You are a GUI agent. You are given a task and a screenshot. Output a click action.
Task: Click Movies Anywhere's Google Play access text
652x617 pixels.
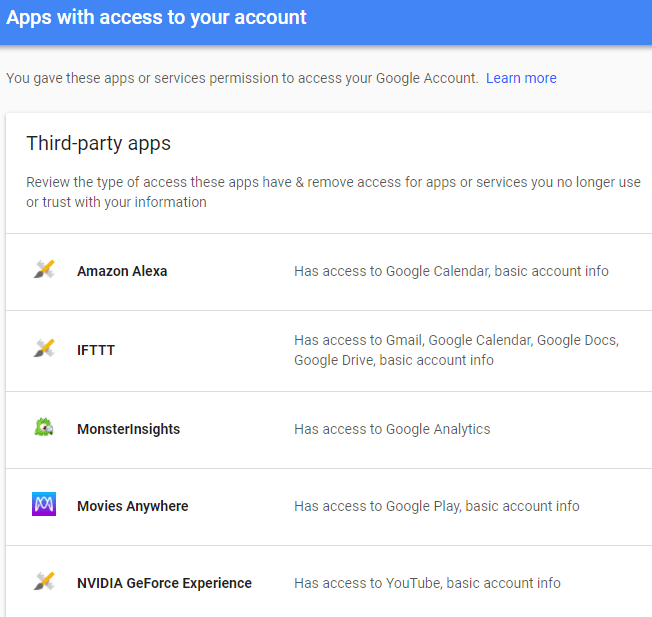click(436, 506)
